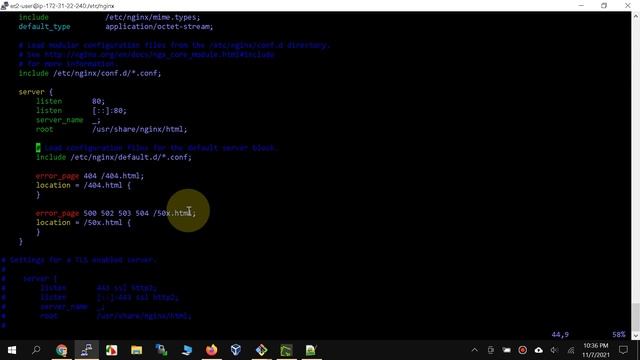
Task: Click '/etc/nginx/mime.types;' text
Action: click(x=153, y=17)
